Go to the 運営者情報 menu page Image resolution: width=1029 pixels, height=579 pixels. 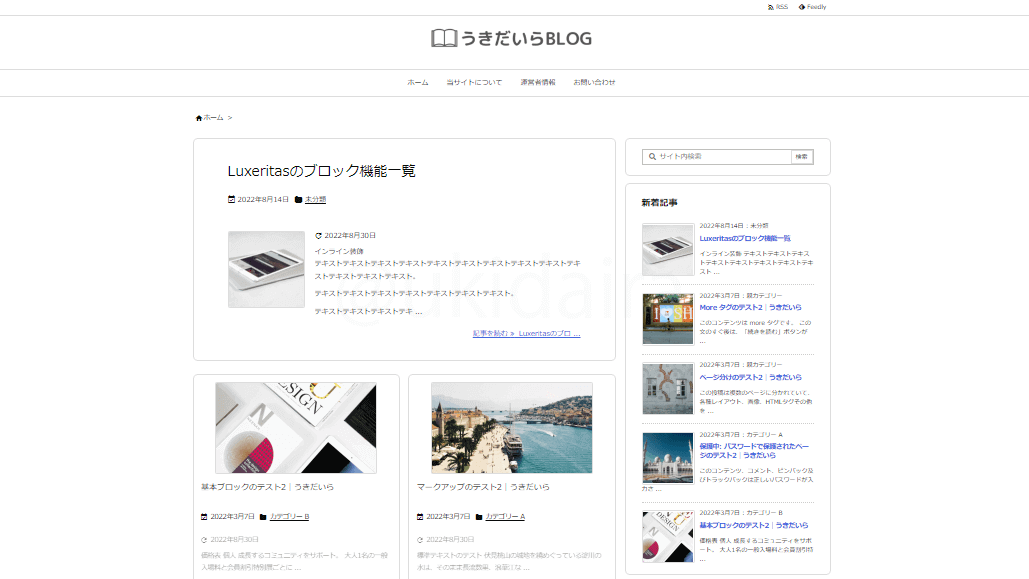point(538,83)
